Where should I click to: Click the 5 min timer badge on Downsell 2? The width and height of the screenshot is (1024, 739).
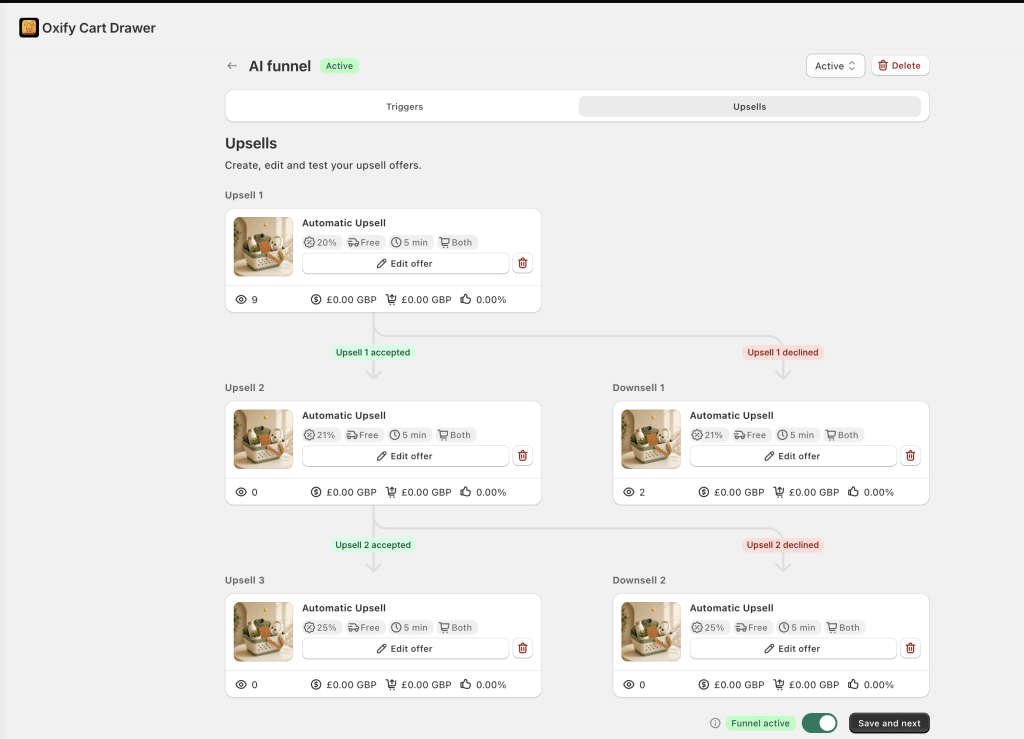[797, 627]
